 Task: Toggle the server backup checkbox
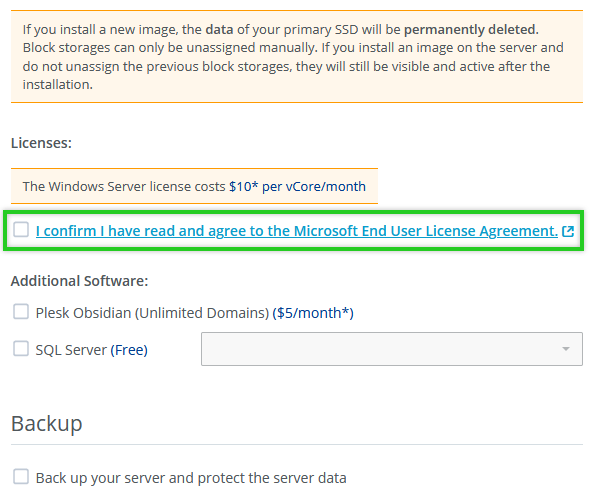[21, 476]
